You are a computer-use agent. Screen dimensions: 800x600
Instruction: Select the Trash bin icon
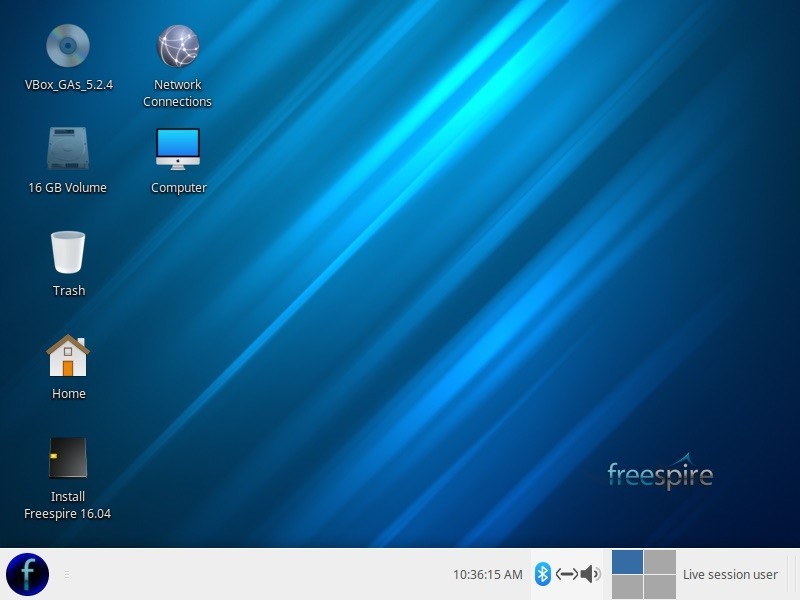[68, 252]
